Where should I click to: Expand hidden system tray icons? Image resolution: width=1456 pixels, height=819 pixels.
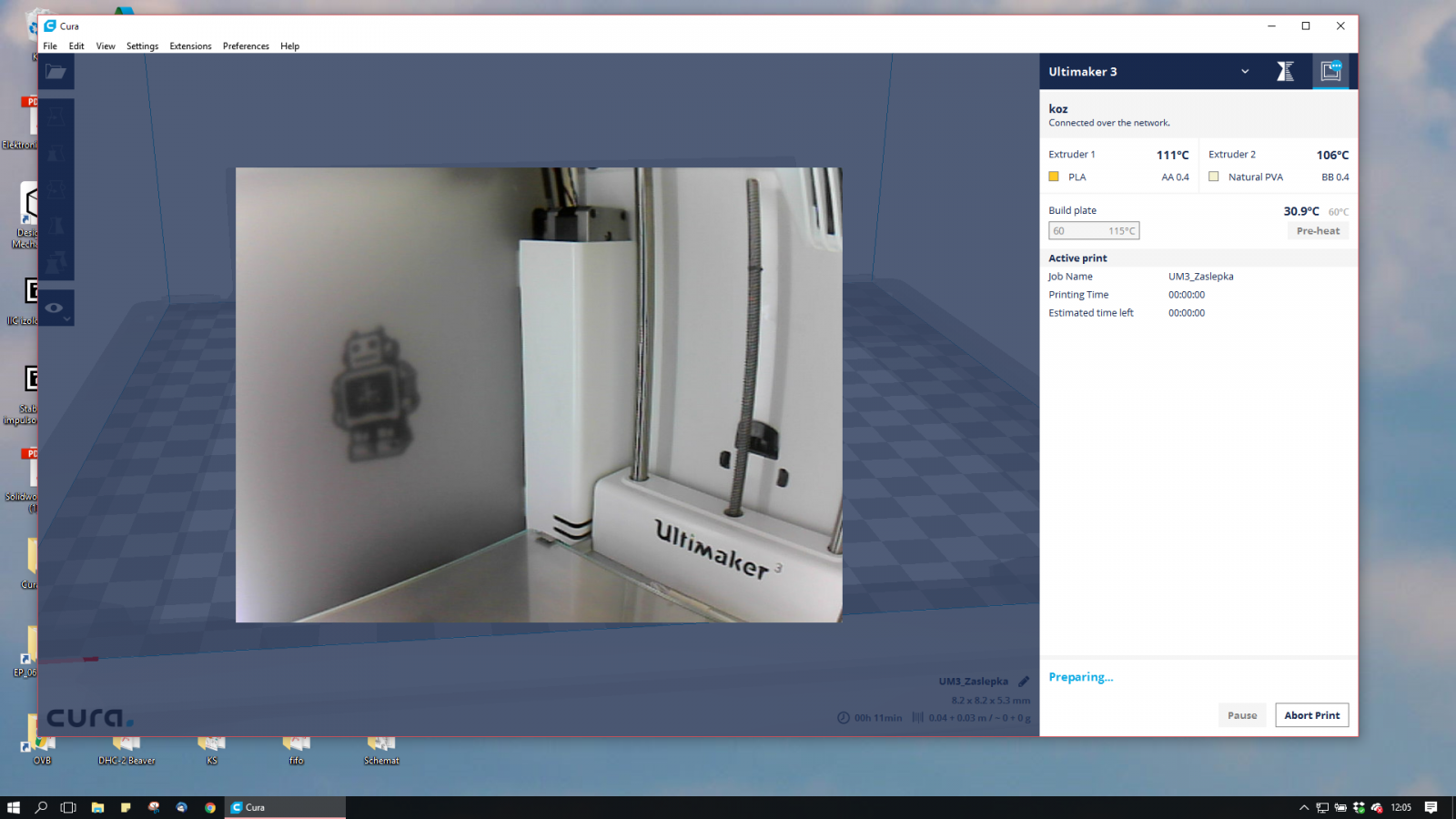point(1304,807)
